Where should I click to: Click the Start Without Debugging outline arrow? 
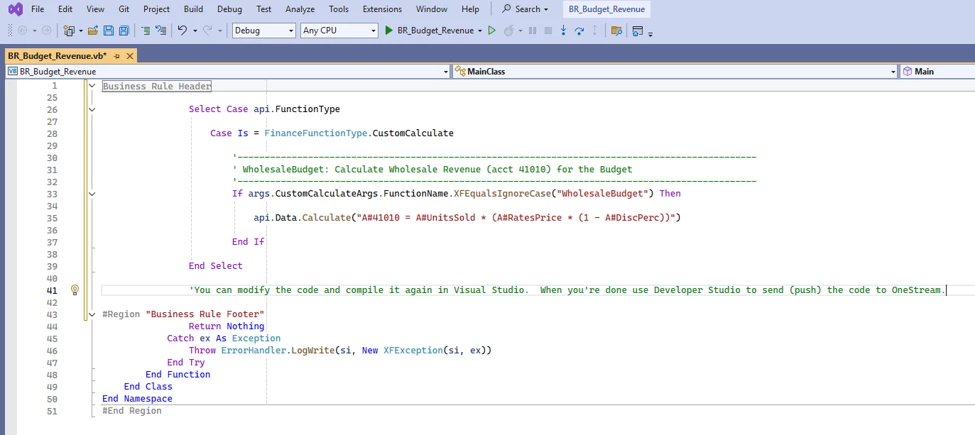click(491, 30)
